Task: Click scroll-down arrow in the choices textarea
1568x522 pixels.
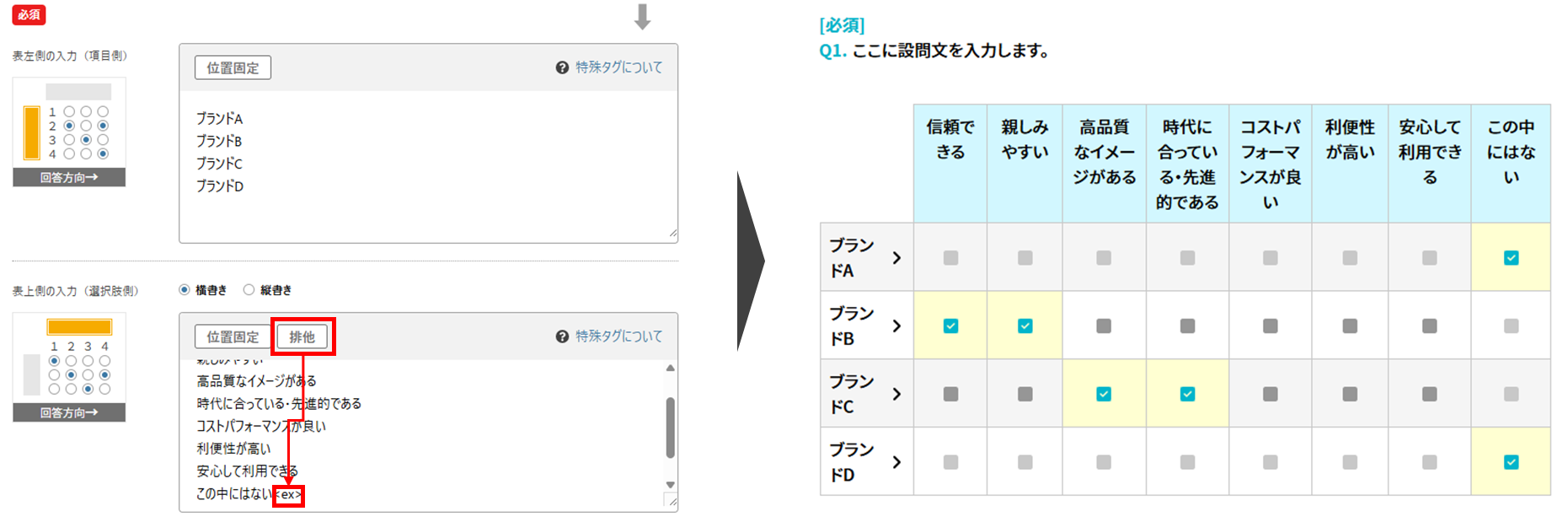Action: pos(671,484)
